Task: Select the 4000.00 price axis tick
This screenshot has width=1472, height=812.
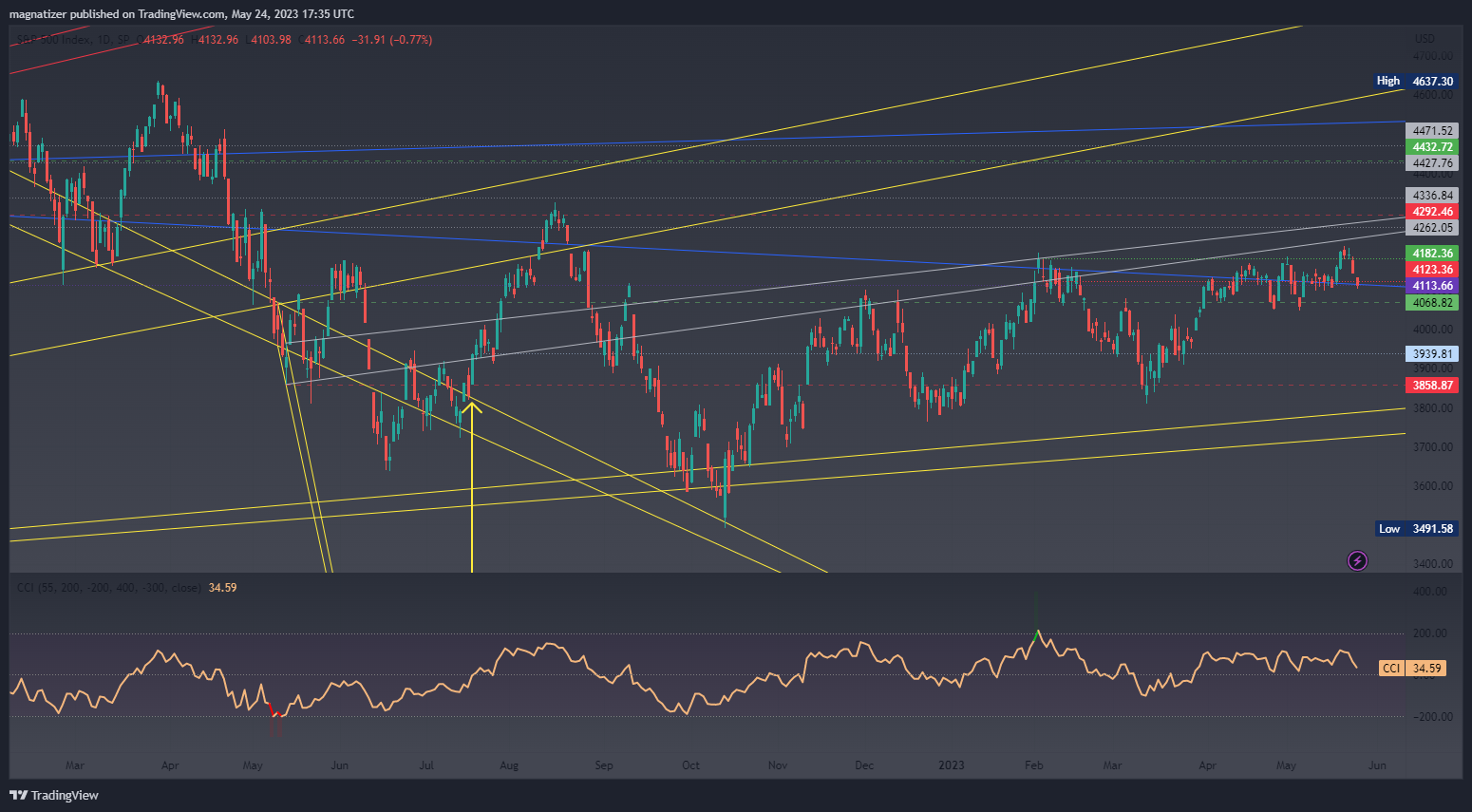Action: pos(1432,330)
